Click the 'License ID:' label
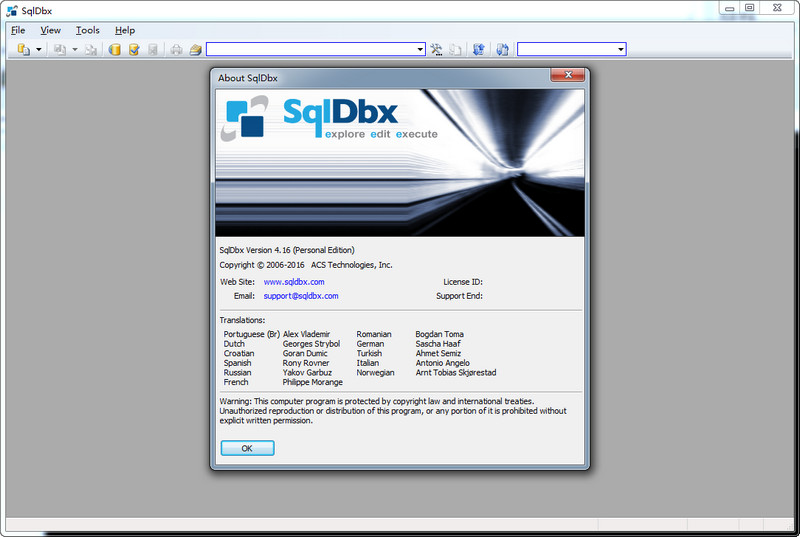Image resolution: width=800 pixels, height=537 pixels. pos(463,282)
